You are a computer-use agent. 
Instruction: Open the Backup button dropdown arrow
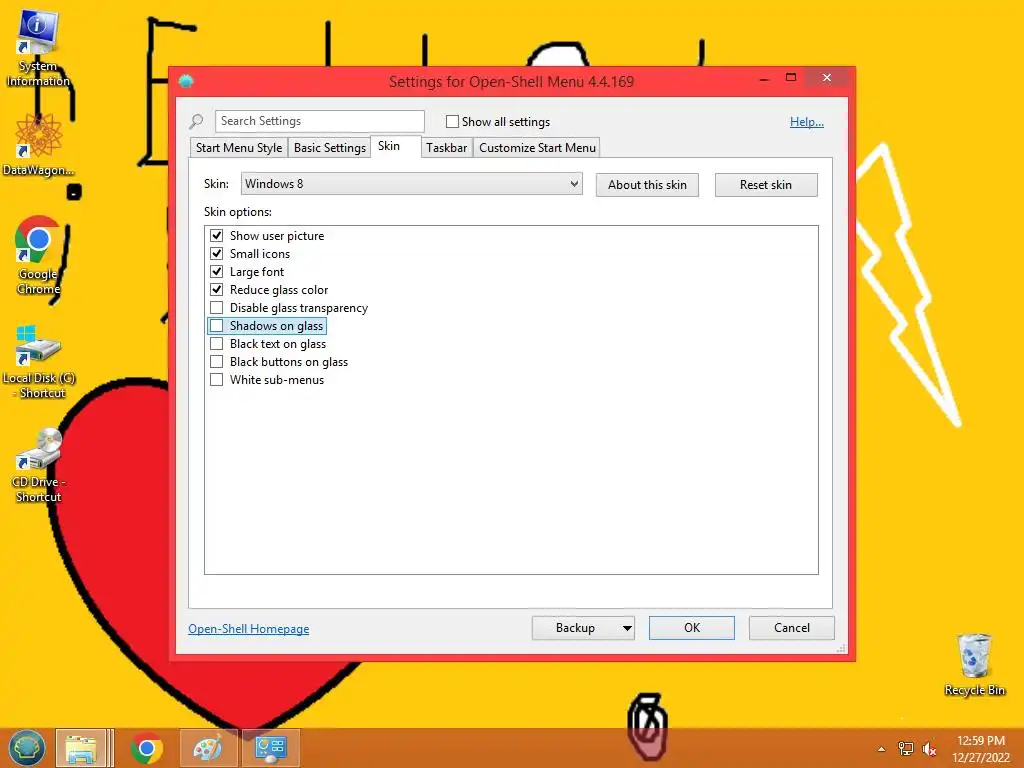pyautogui.click(x=627, y=628)
